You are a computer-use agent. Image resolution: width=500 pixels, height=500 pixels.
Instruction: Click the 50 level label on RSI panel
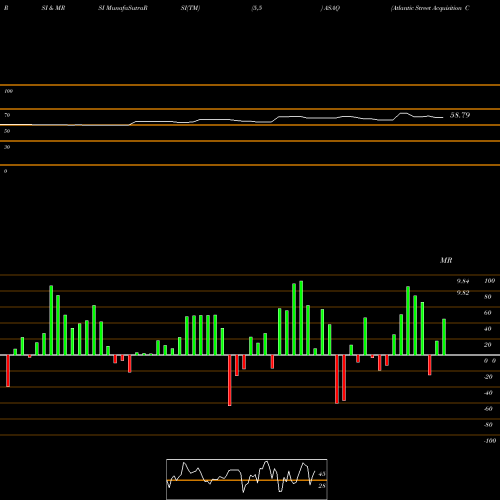[x=7, y=131]
